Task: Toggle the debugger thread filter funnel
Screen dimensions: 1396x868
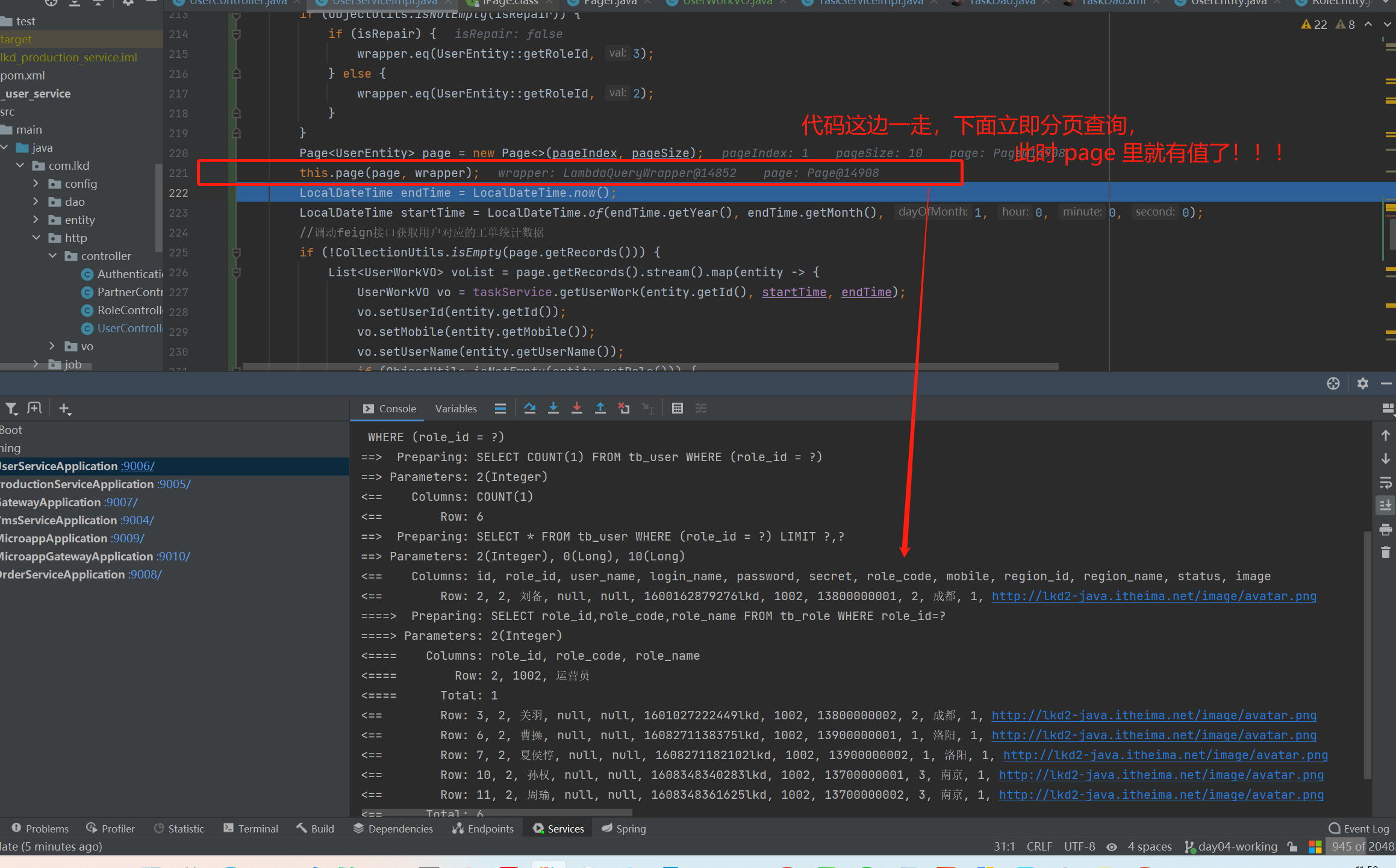Action: coord(11,408)
